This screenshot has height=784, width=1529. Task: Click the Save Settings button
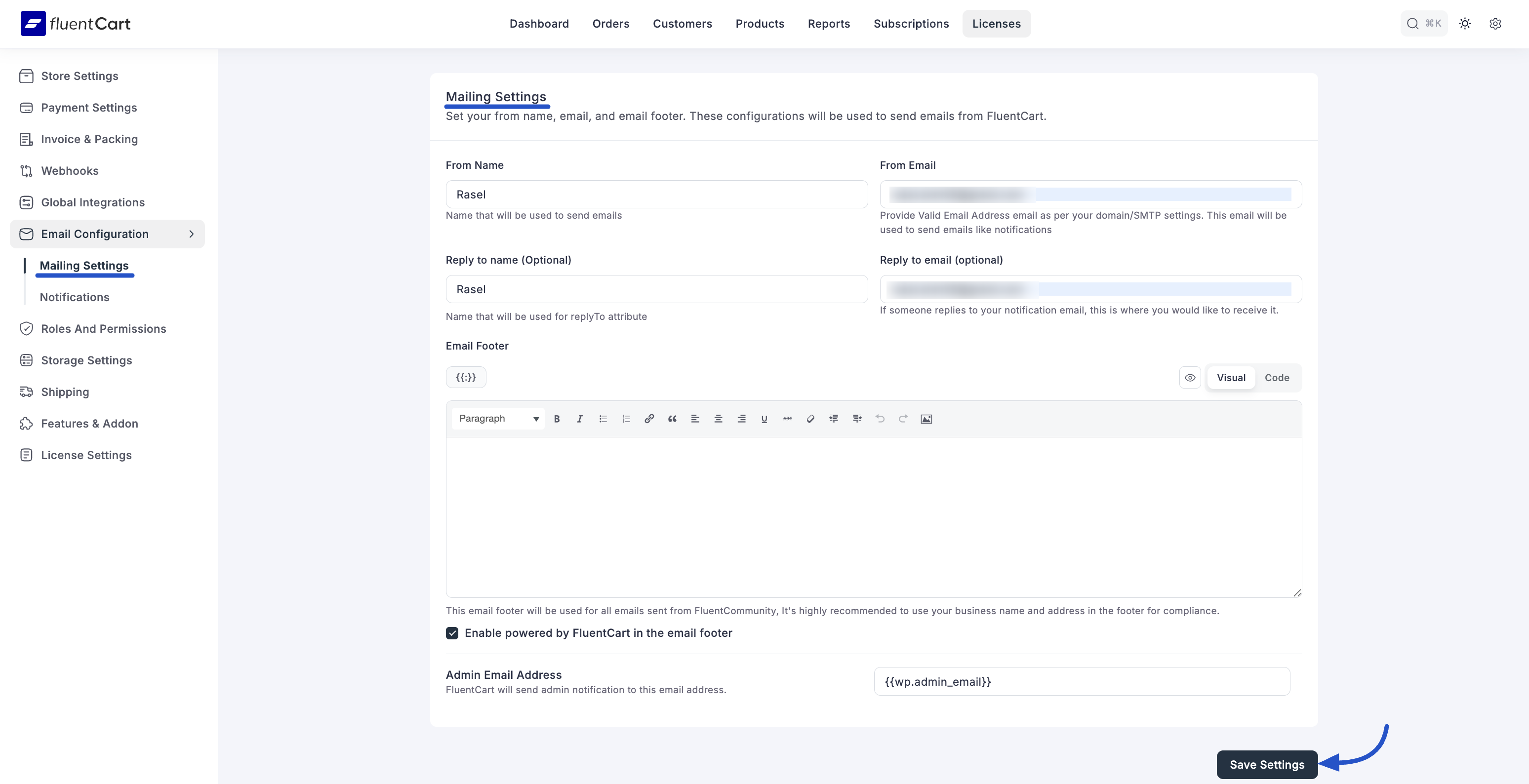[1266, 764]
